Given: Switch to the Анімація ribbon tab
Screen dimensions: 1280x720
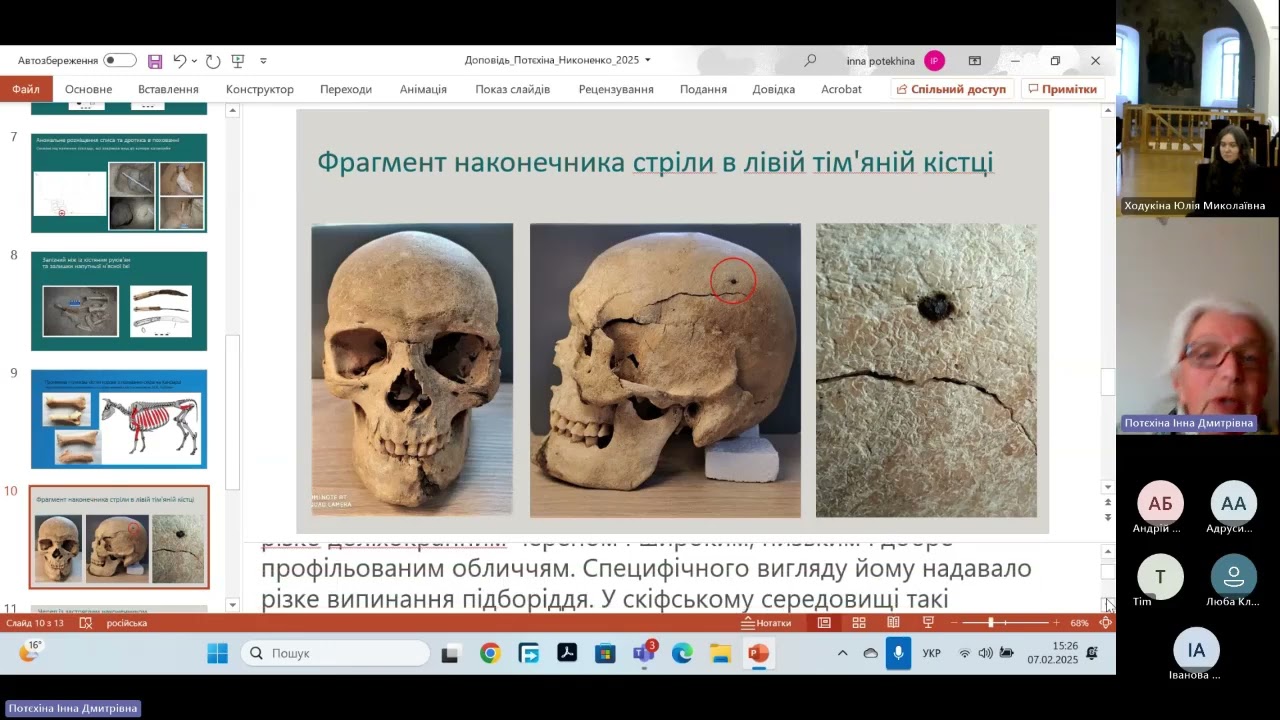Looking at the screenshot, I should tap(423, 89).
